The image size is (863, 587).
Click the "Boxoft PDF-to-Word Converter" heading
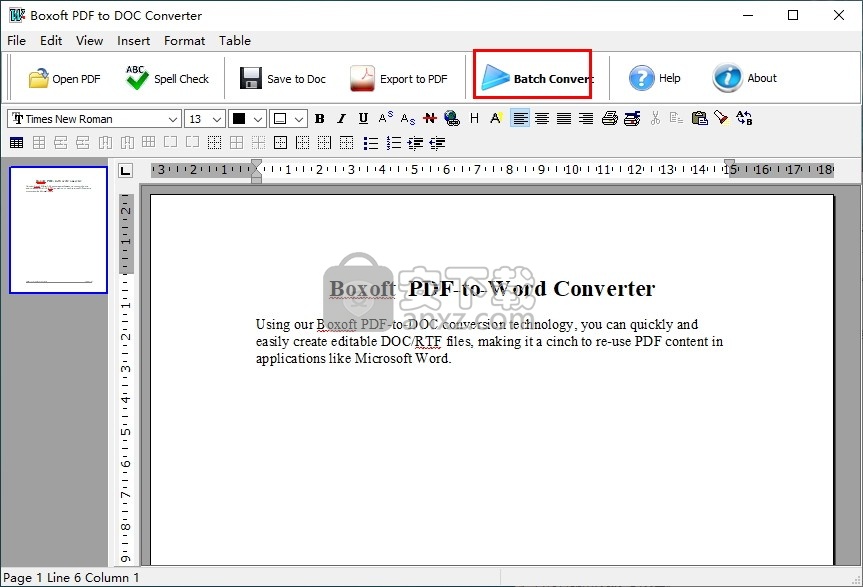pyautogui.click(x=492, y=288)
